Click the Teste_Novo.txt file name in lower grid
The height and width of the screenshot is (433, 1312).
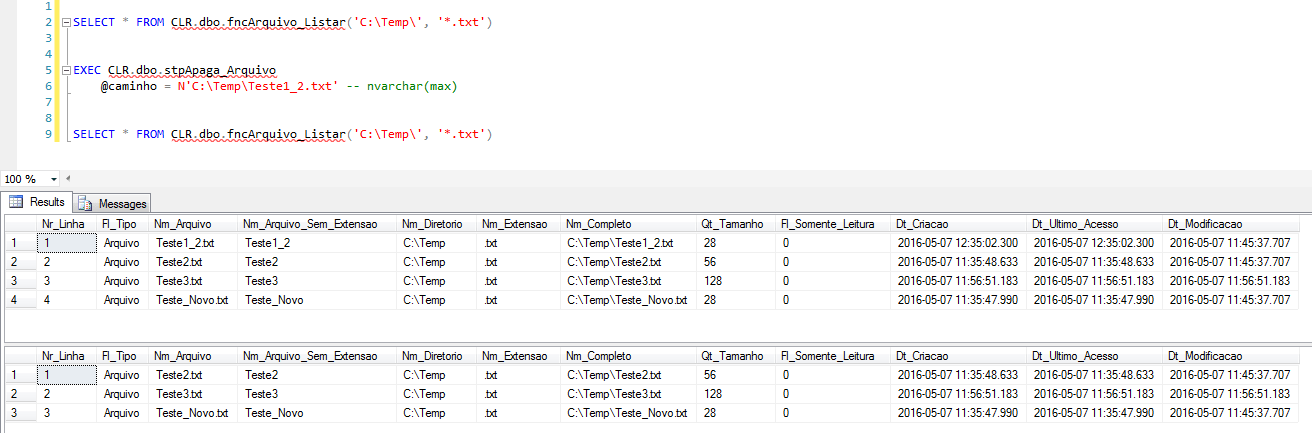click(x=194, y=412)
